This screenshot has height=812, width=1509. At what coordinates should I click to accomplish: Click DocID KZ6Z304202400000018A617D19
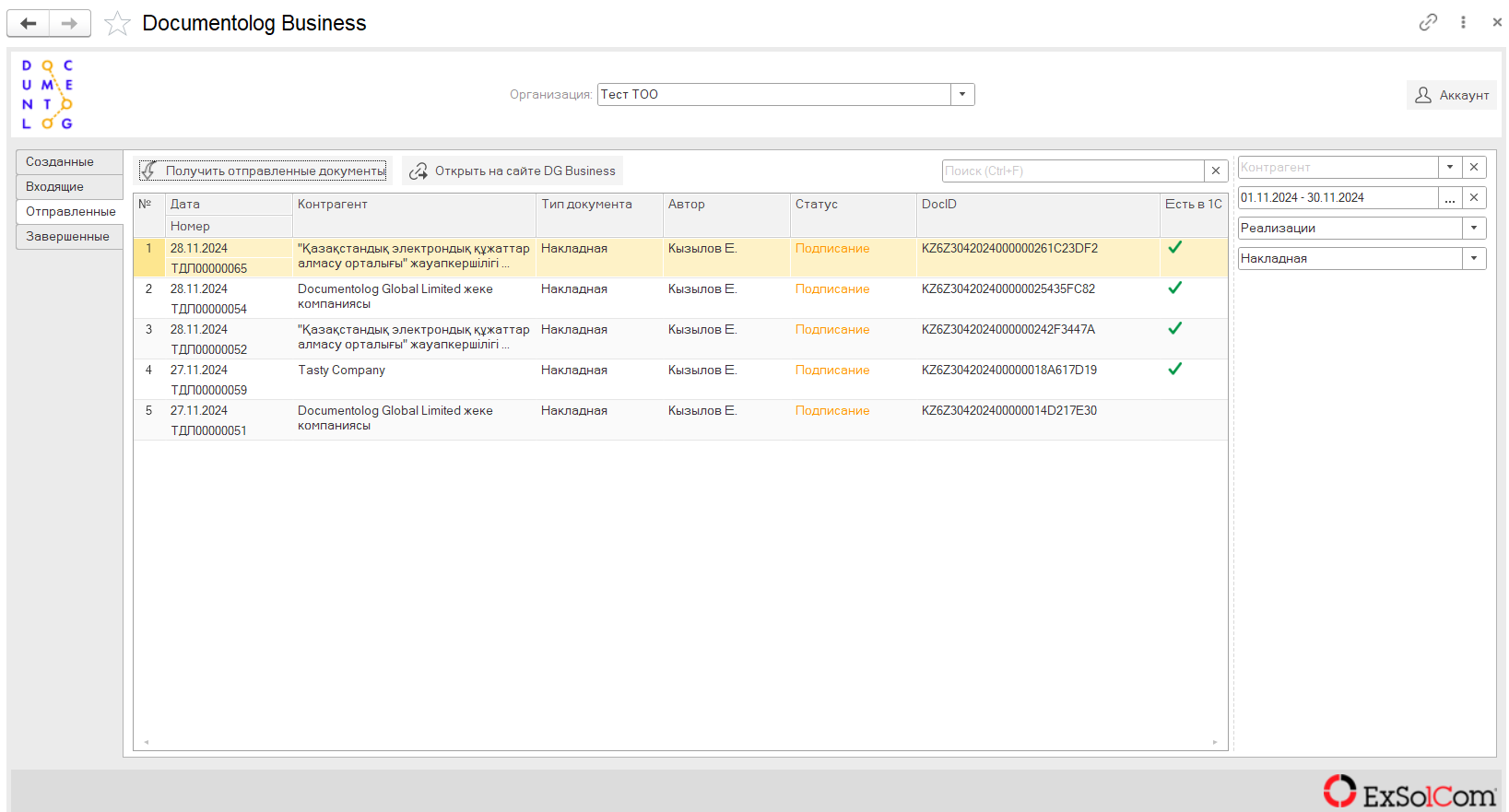click(1009, 370)
